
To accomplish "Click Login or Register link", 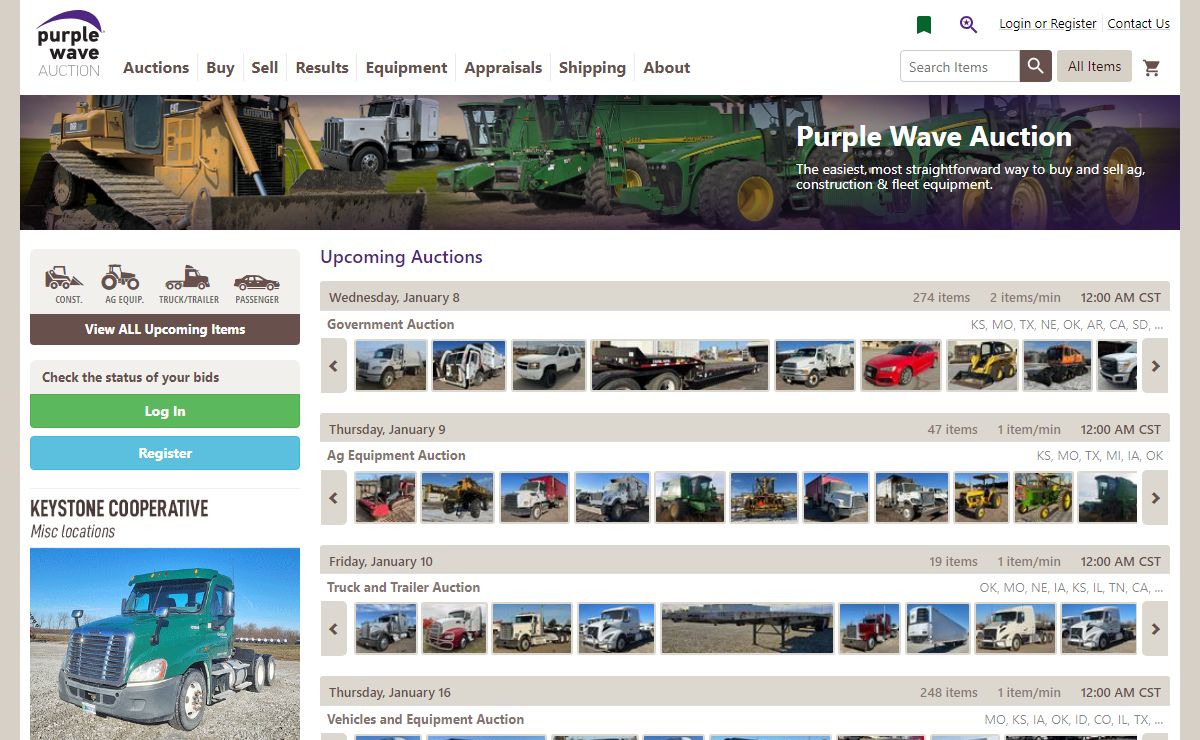I will point(1048,24).
